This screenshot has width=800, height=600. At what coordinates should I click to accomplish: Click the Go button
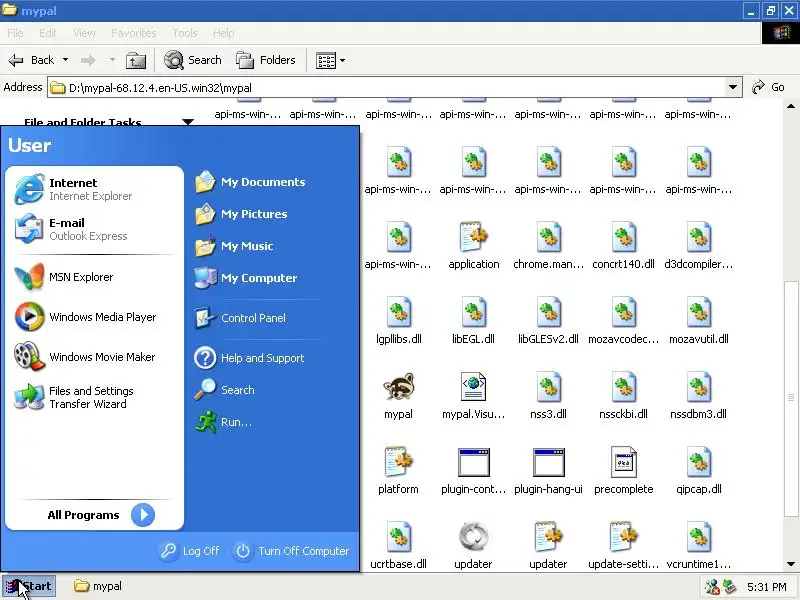768,87
